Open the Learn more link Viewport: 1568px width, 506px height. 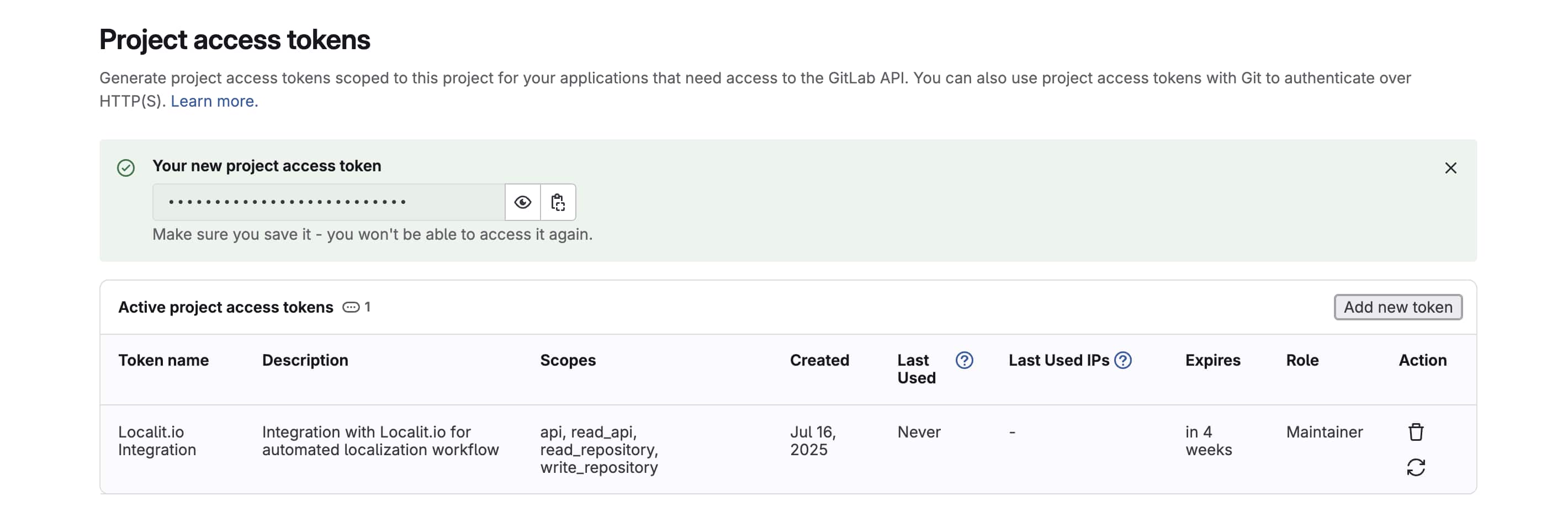[214, 101]
